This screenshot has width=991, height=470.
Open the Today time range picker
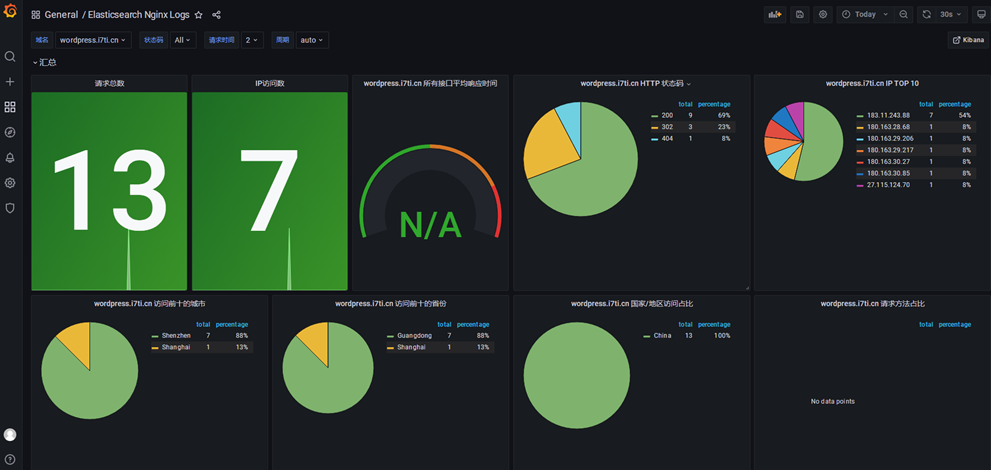865,15
